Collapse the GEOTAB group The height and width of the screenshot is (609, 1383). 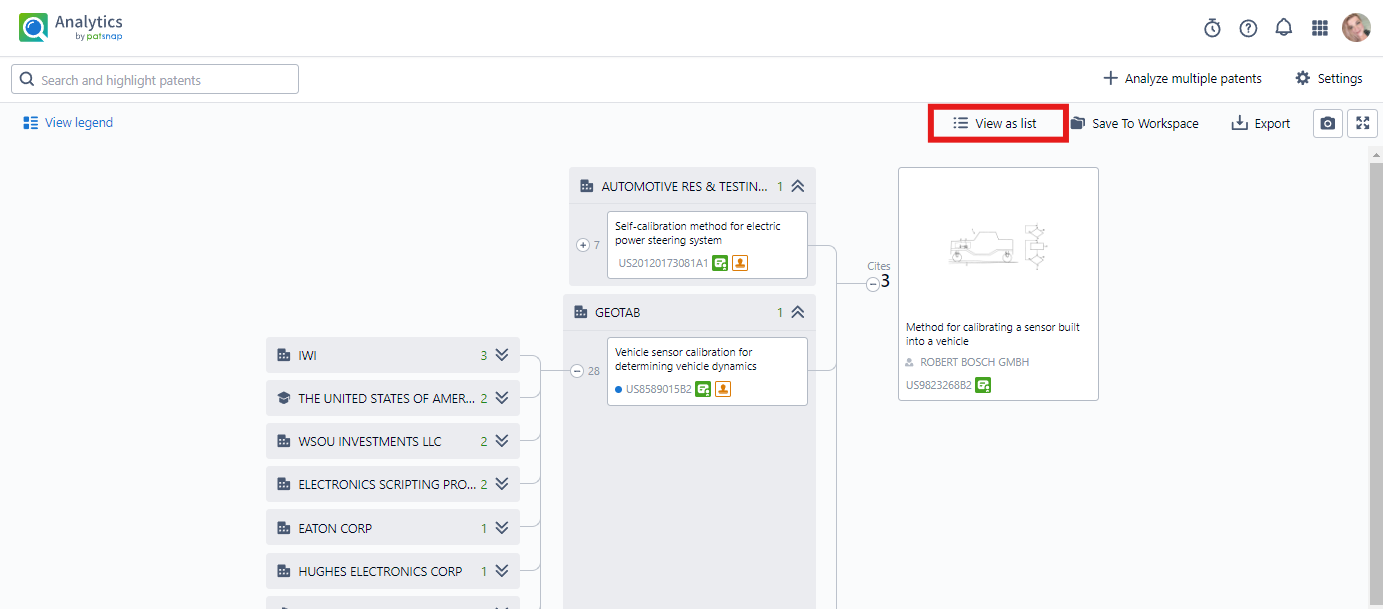797,312
